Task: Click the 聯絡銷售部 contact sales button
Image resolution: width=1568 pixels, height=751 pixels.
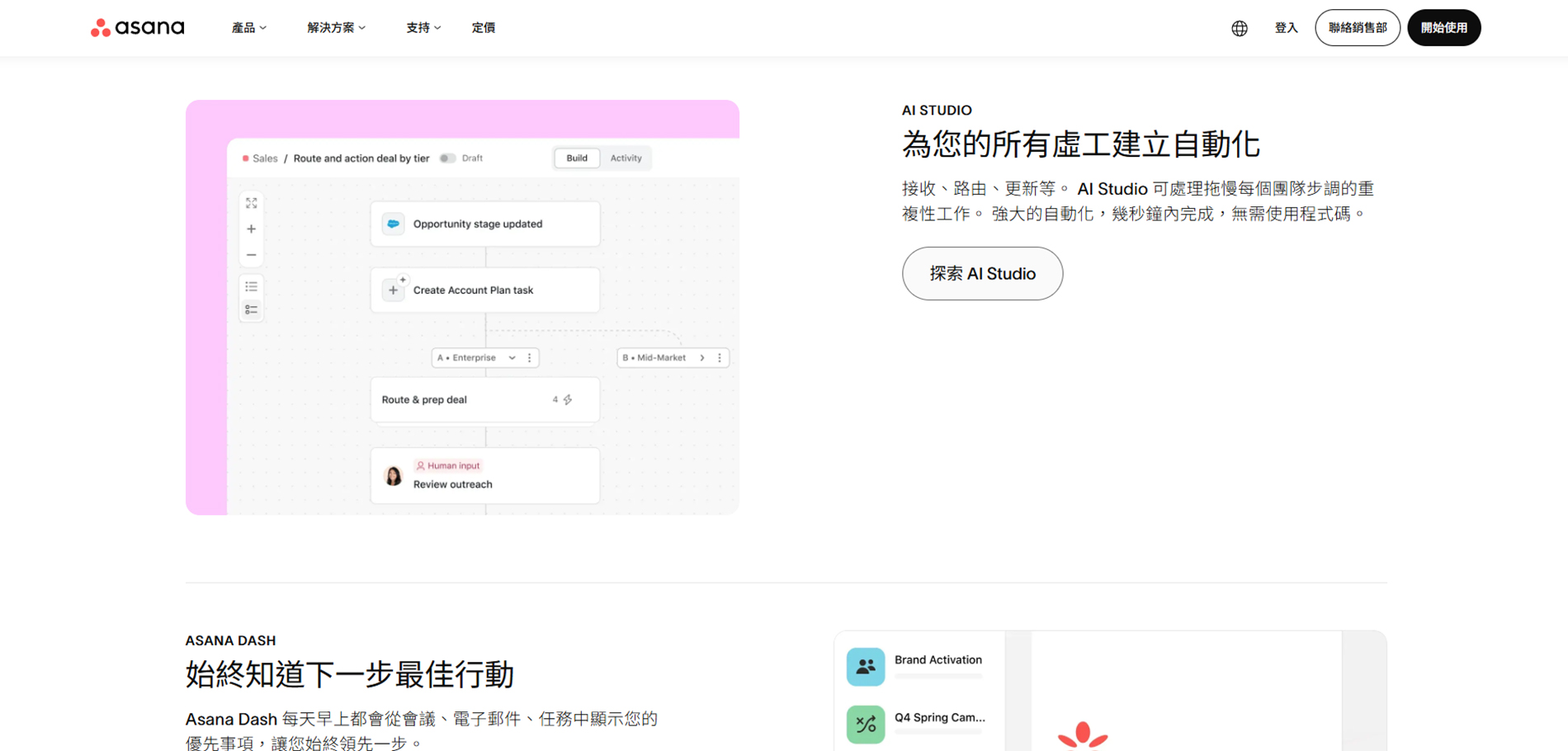Action: [1358, 28]
